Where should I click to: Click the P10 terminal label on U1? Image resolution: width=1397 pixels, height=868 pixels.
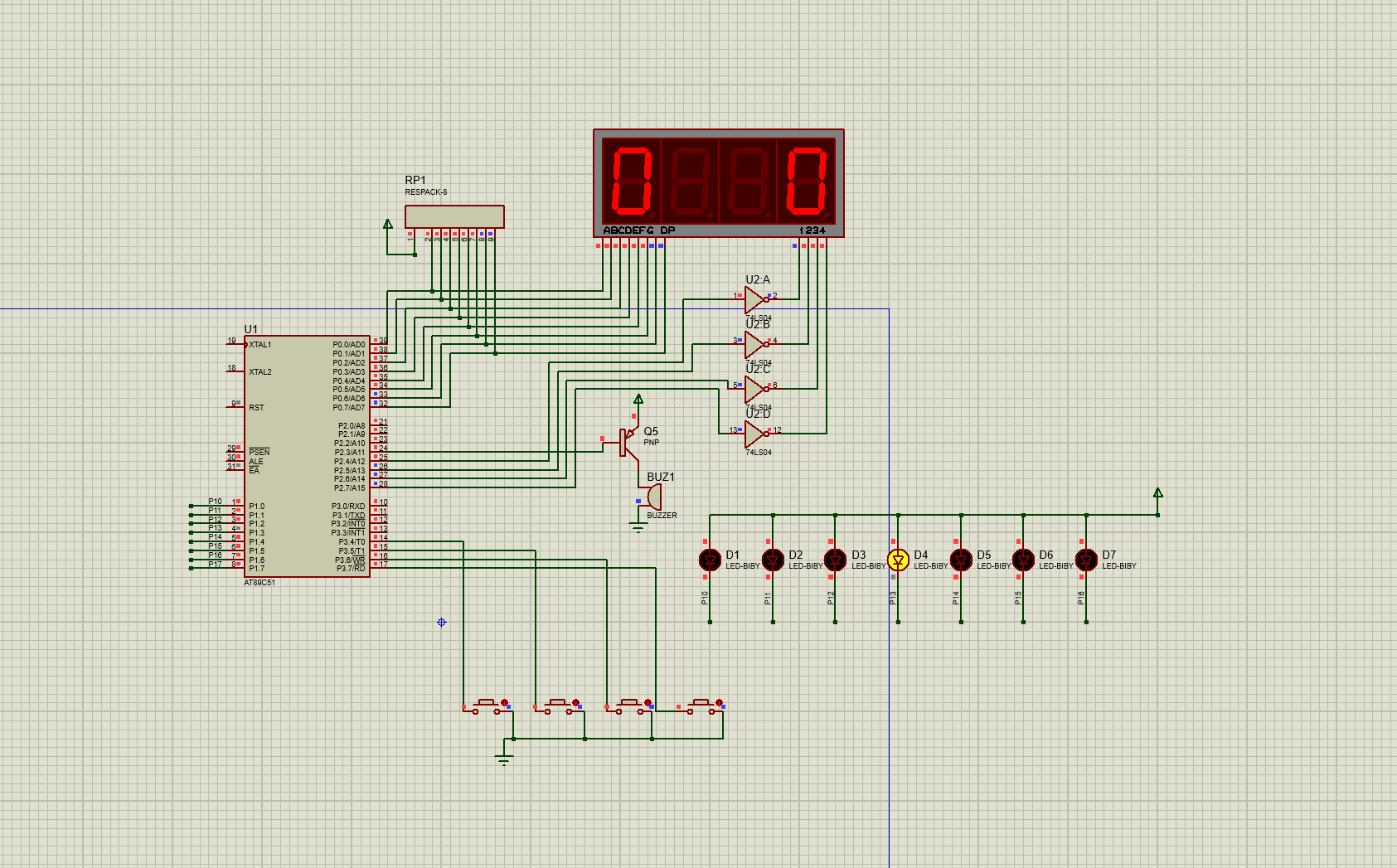215,502
